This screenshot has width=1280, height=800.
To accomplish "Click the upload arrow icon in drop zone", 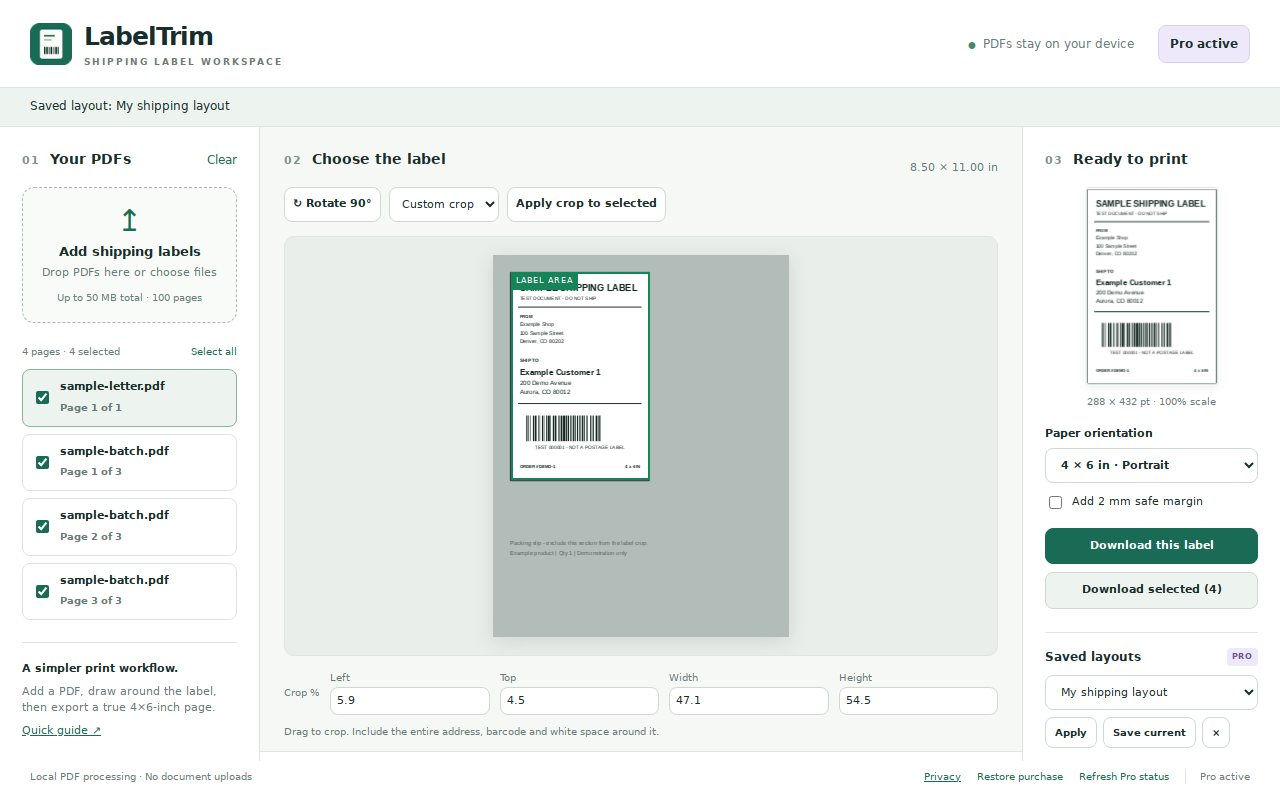I will (129, 220).
